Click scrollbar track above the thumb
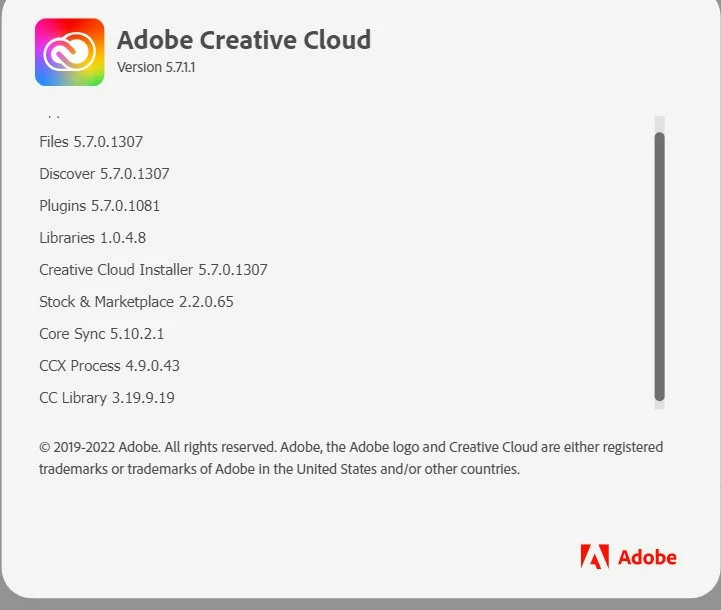Screen dimensions: 721x610 click(659, 124)
